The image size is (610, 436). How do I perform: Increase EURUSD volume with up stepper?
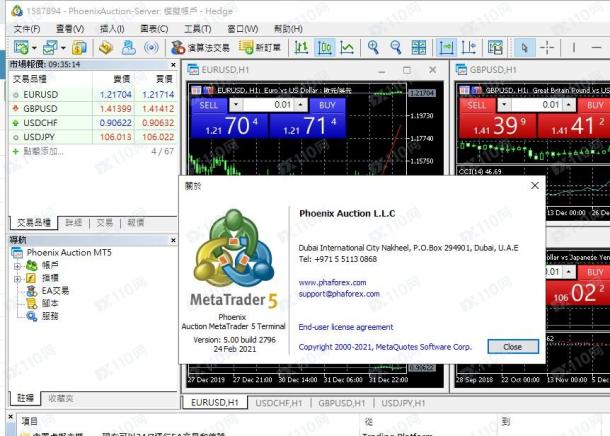point(300,105)
